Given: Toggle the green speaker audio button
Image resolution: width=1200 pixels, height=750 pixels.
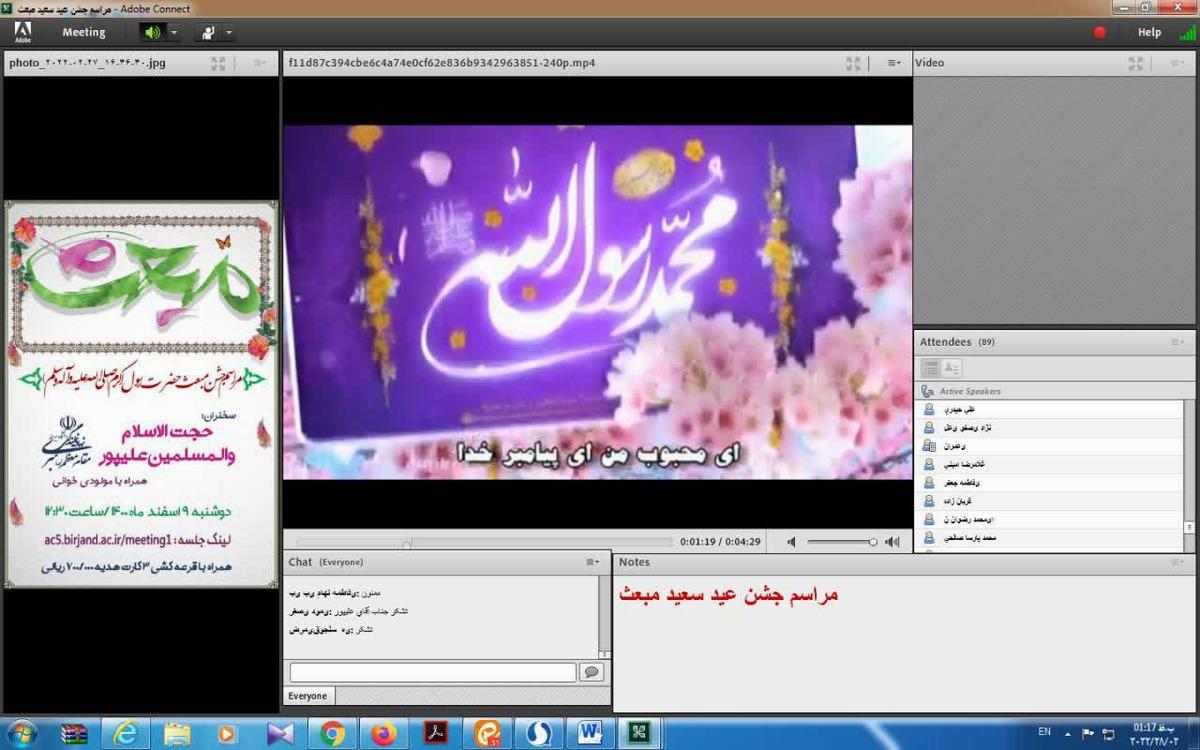Looking at the screenshot, I should [152, 32].
